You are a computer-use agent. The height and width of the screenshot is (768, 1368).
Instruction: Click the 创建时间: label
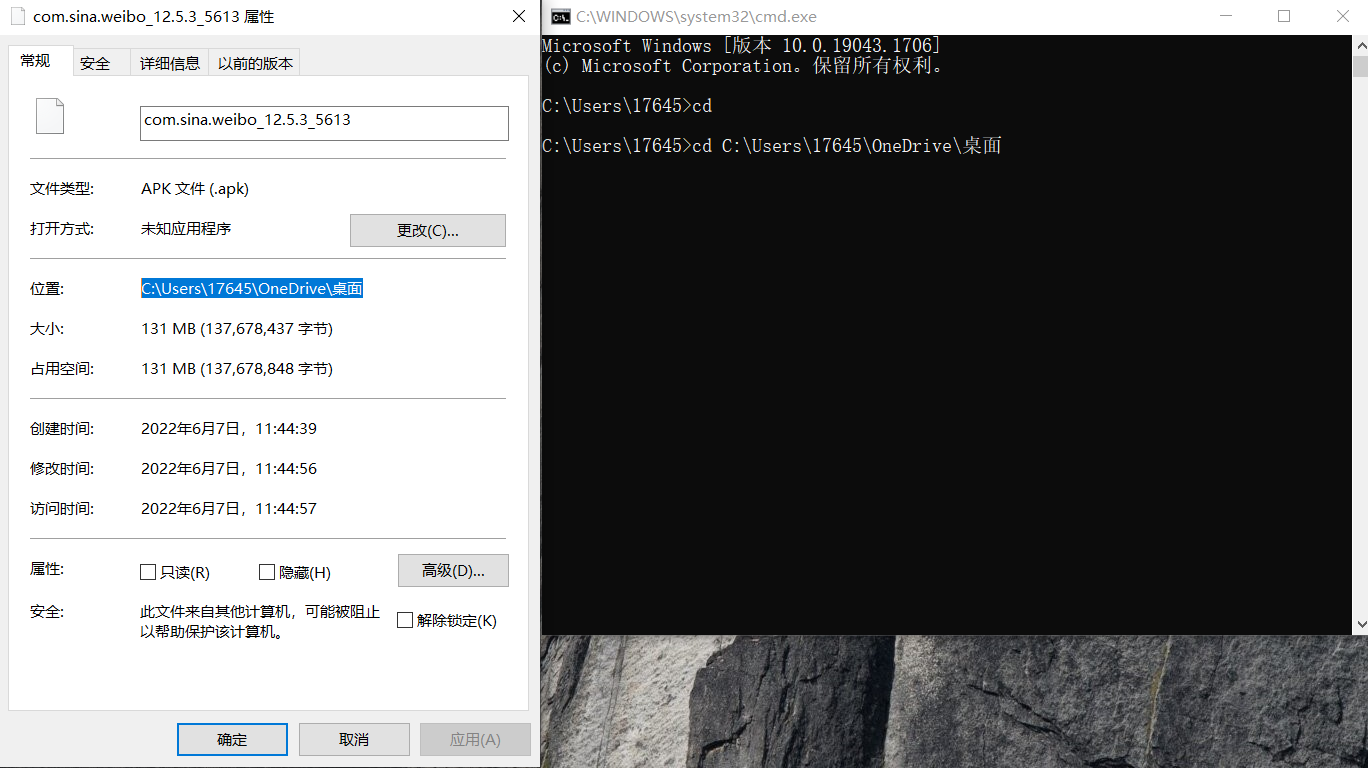coord(61,429)
